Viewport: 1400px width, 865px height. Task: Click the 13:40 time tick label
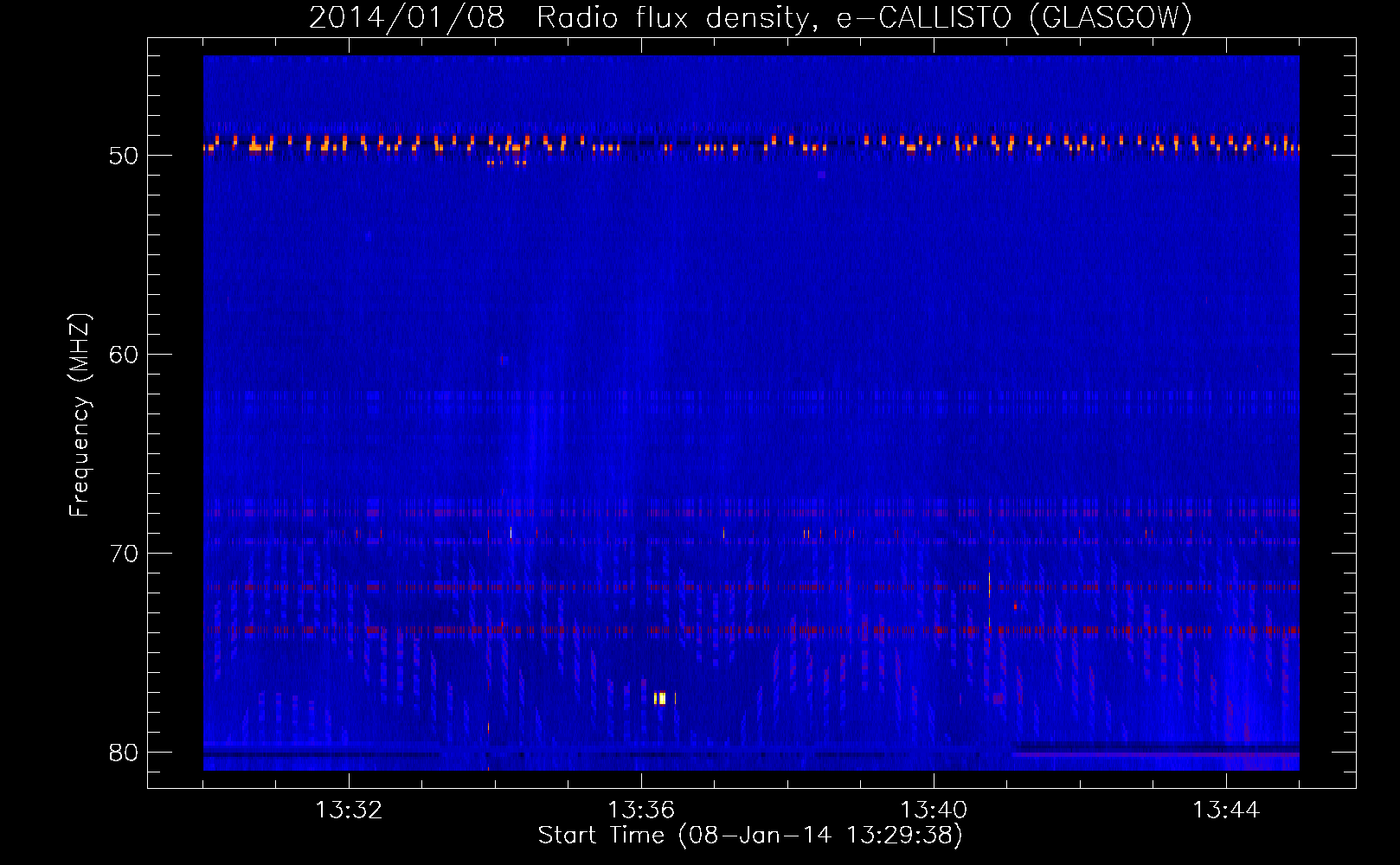934,811
